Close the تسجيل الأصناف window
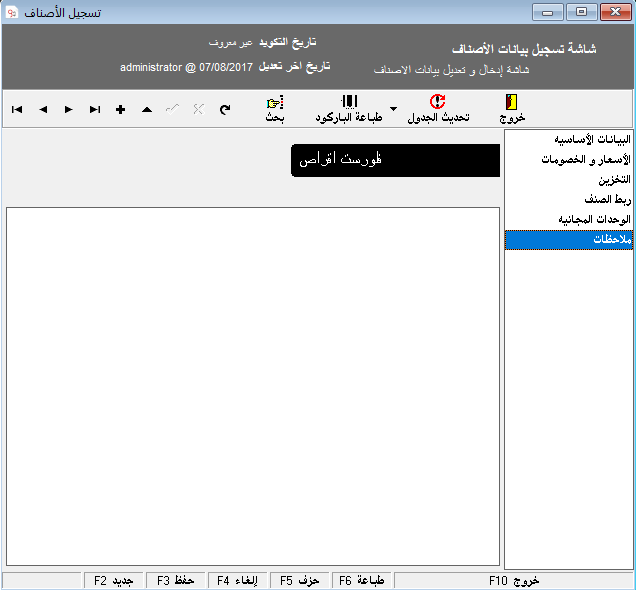The height and width of the screenshot is (590, 636). coord(615,12)
